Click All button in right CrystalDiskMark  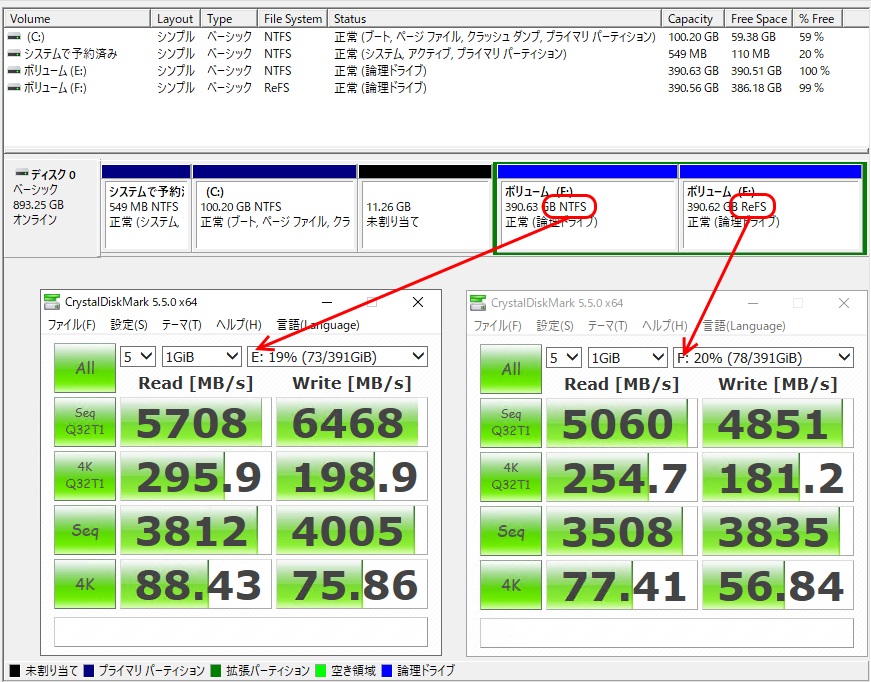click(511, 369)
